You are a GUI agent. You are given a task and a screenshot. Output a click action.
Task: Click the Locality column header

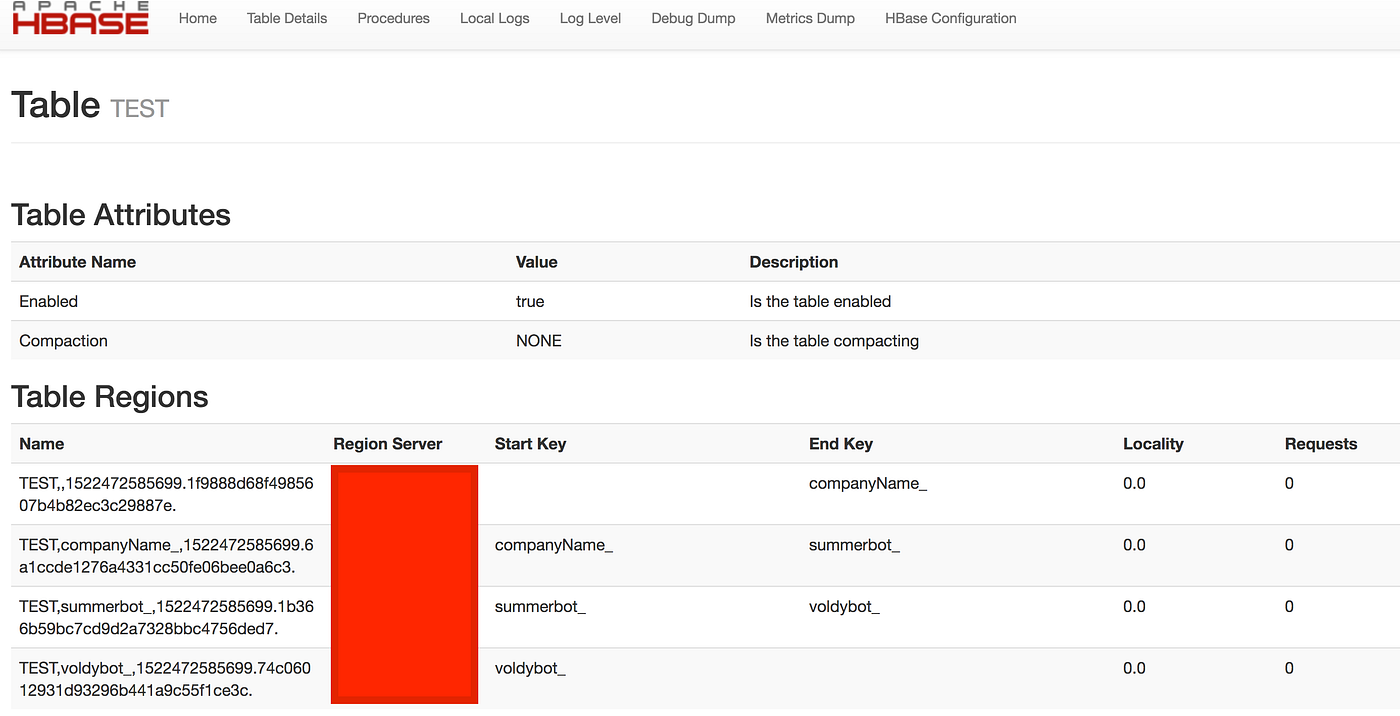[x=1153, y=443]
